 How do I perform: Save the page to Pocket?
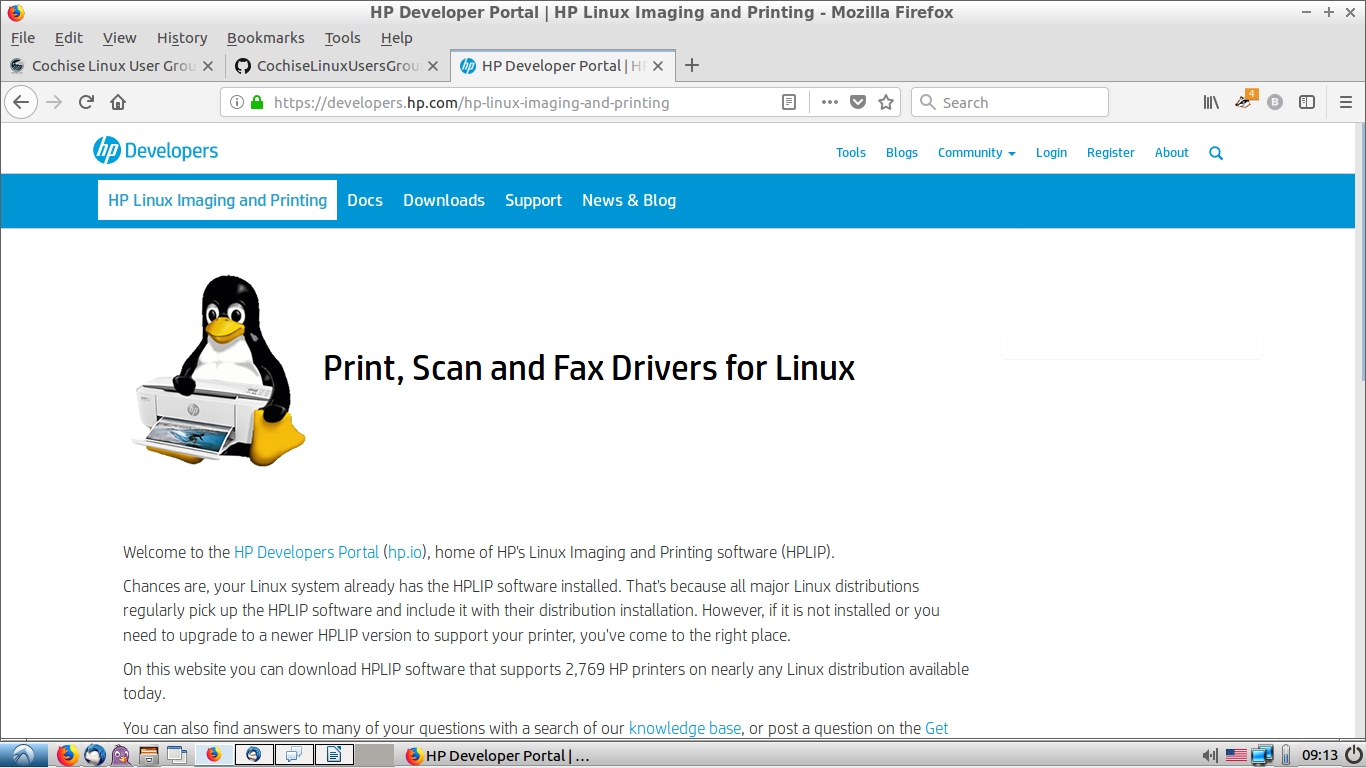pyautogui.click(x=857, y=102)
